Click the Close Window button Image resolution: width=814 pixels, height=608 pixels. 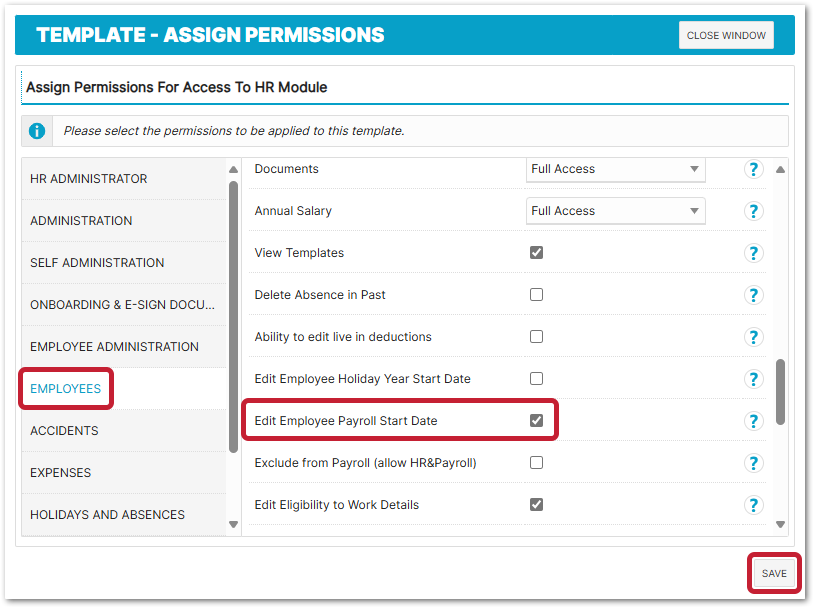[x=726, y=36]
